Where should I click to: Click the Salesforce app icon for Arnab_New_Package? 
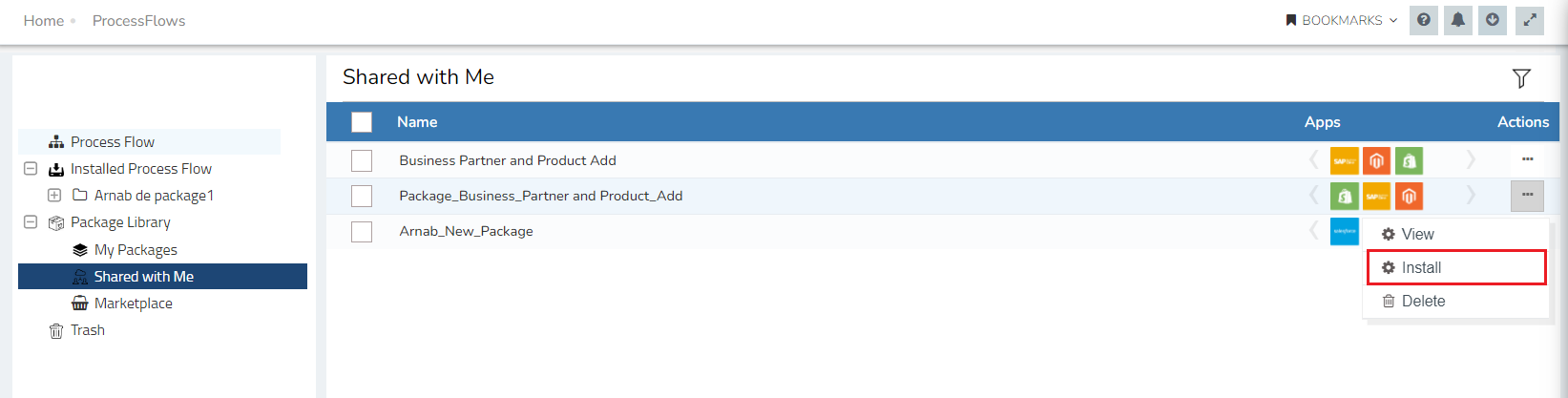point(1344,231)
